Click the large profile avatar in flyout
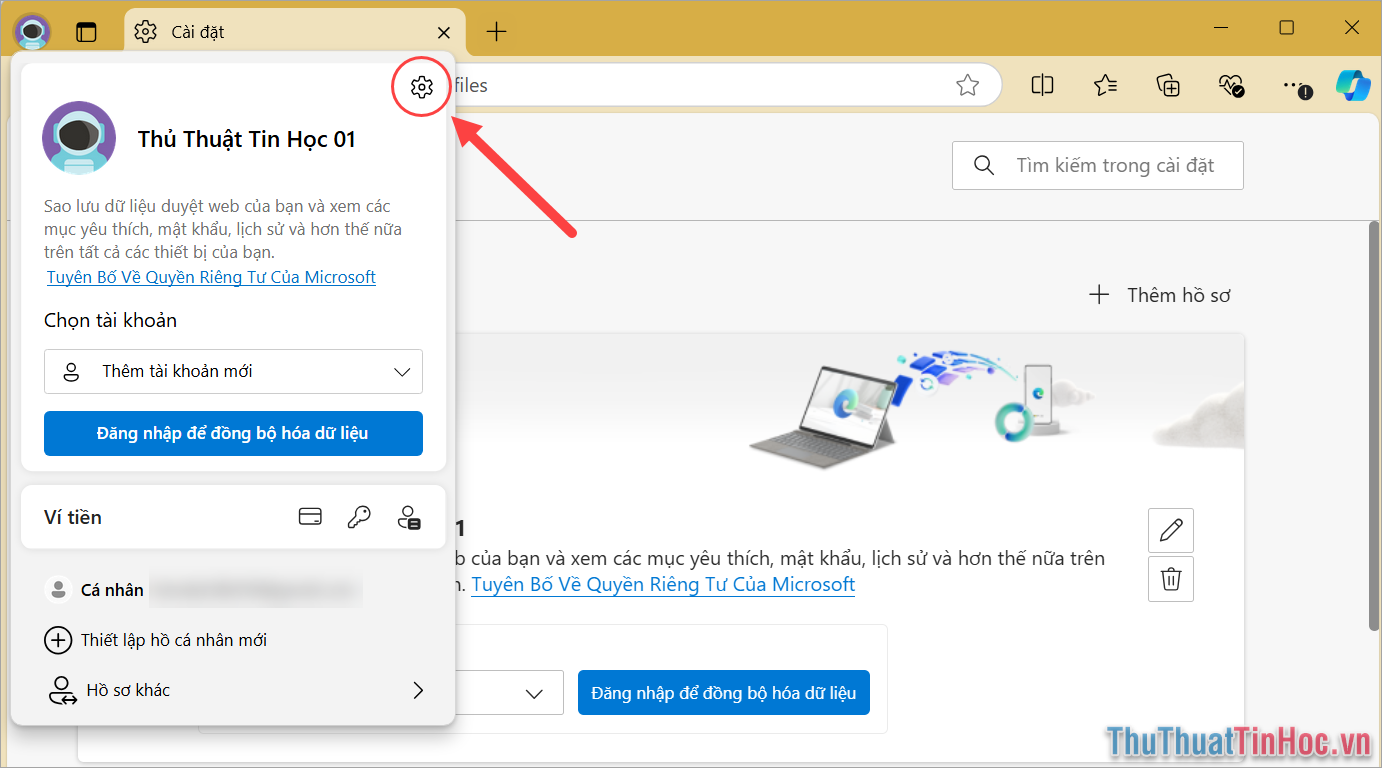The image size is (1382, 768). pyautogui.click(x=79, y=138)
